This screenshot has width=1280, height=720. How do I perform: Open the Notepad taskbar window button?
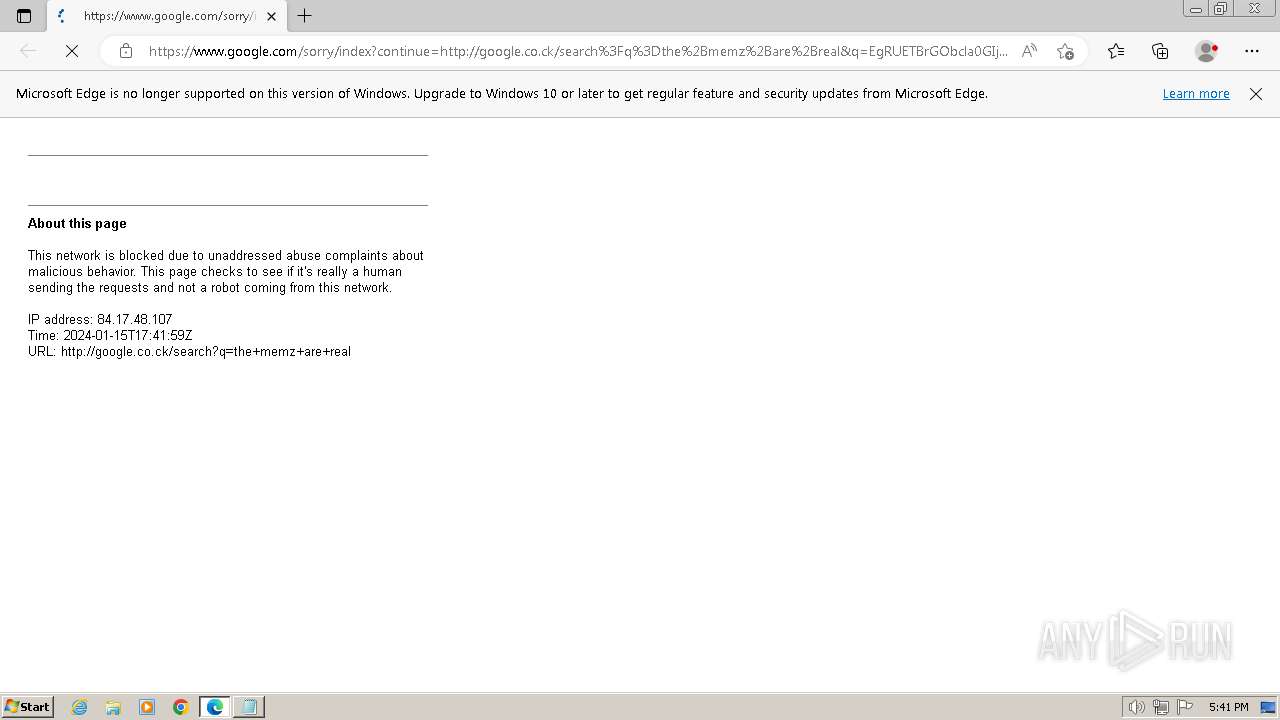[x=249, y=707]
